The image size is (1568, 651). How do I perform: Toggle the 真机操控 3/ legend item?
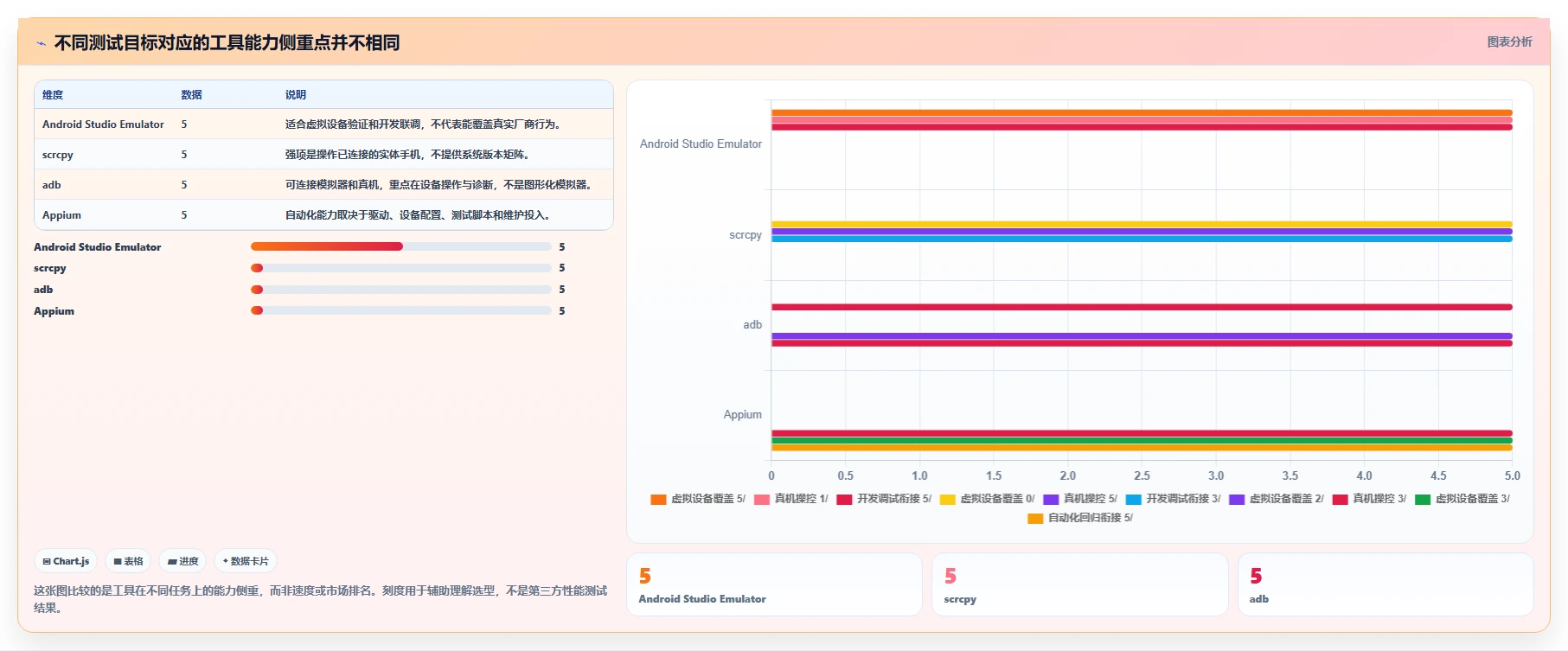(x=1370, y=499)
